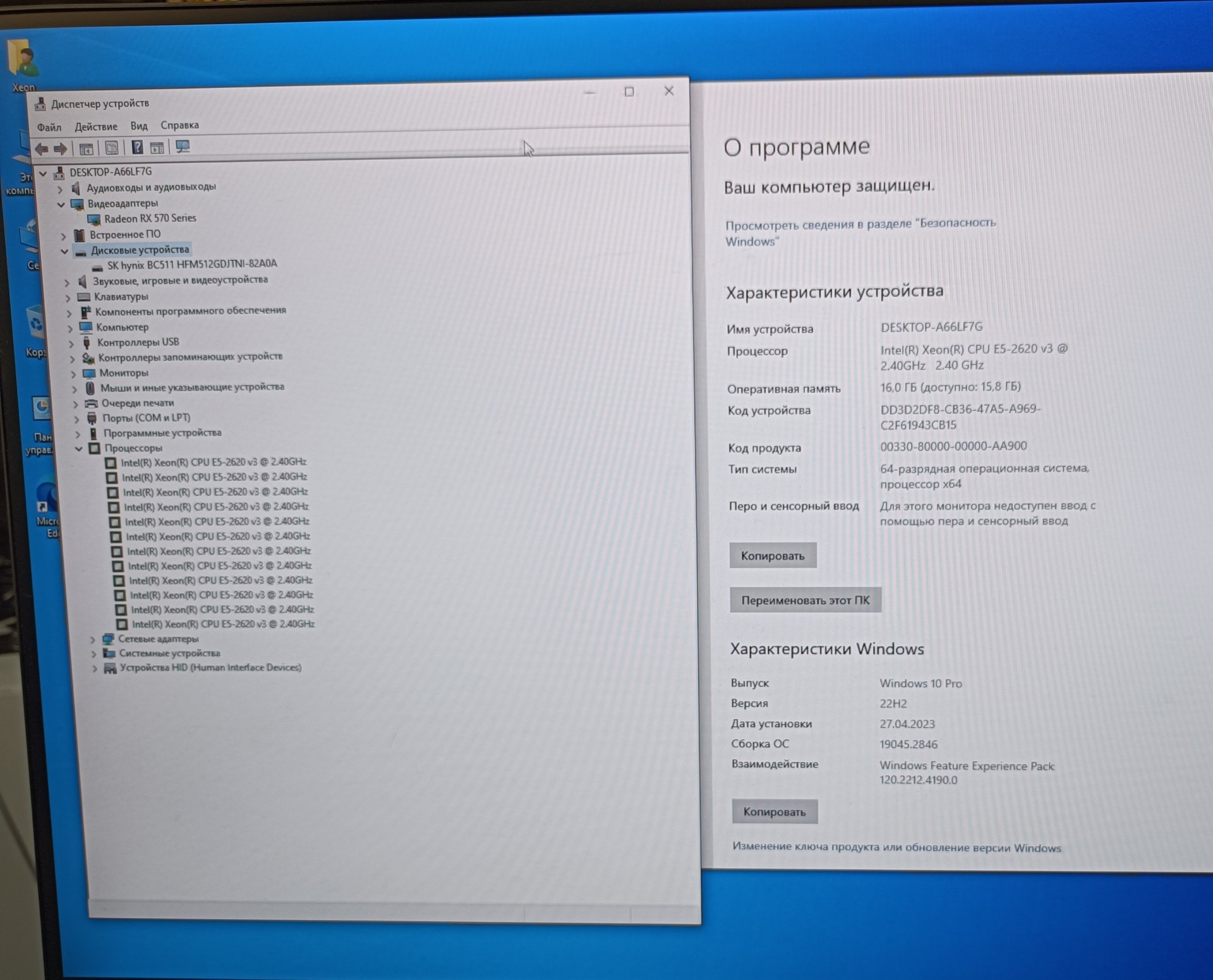Screen dimensions: 1213x980
Task: Select the Видеоадаптеры category icon
Action: click(x=77, y=204)
